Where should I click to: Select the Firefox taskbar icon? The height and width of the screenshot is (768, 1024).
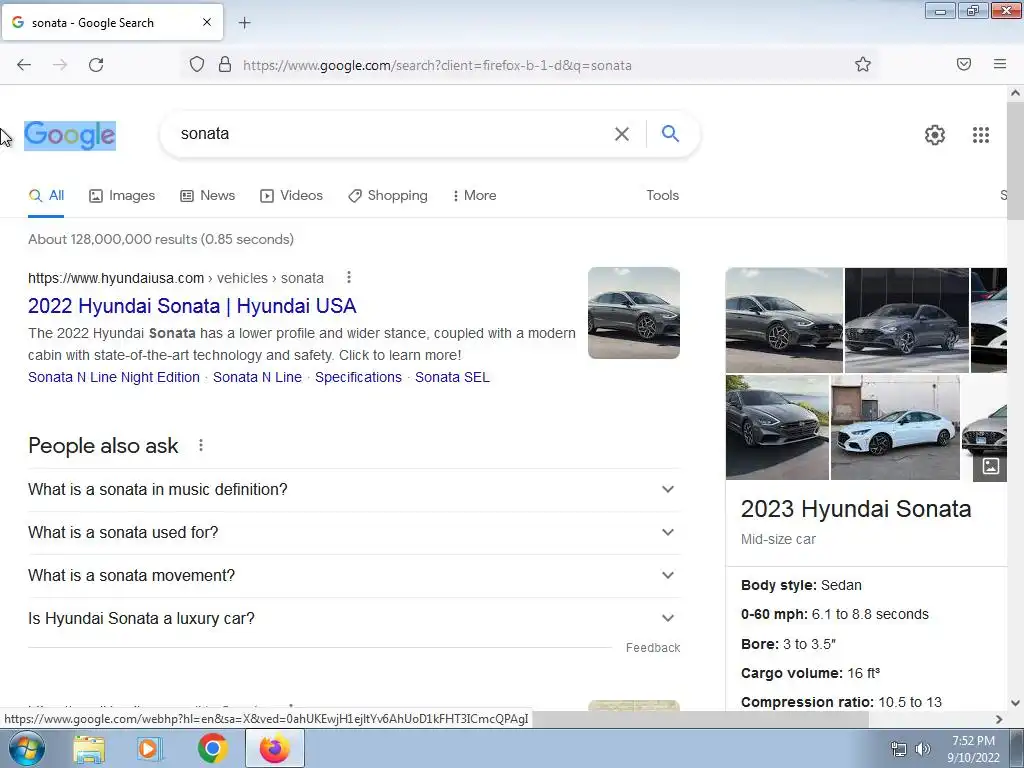(x=274, y=748)
